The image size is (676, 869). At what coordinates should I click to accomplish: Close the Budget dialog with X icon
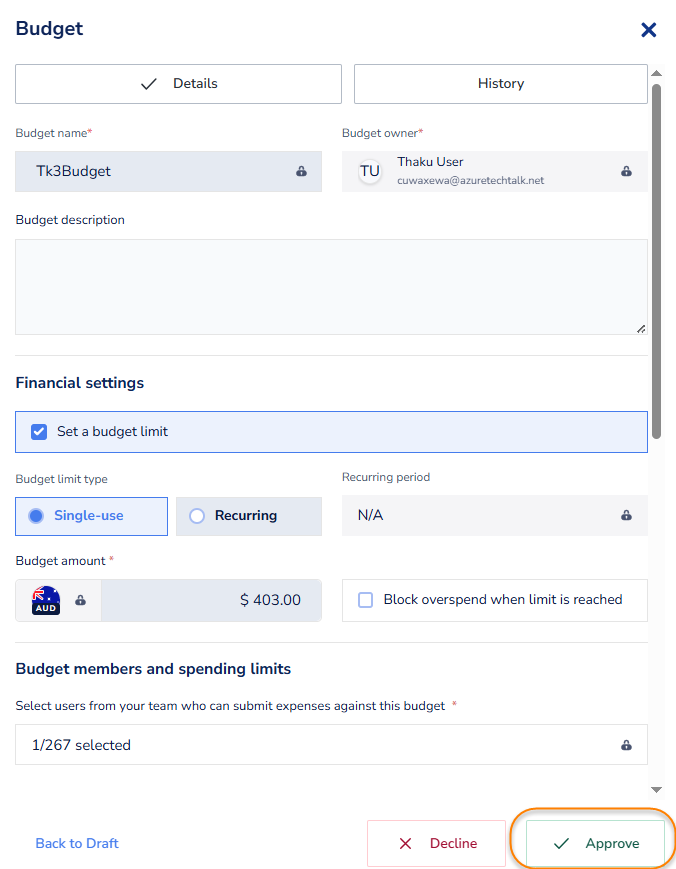click(x=648, y=30)
